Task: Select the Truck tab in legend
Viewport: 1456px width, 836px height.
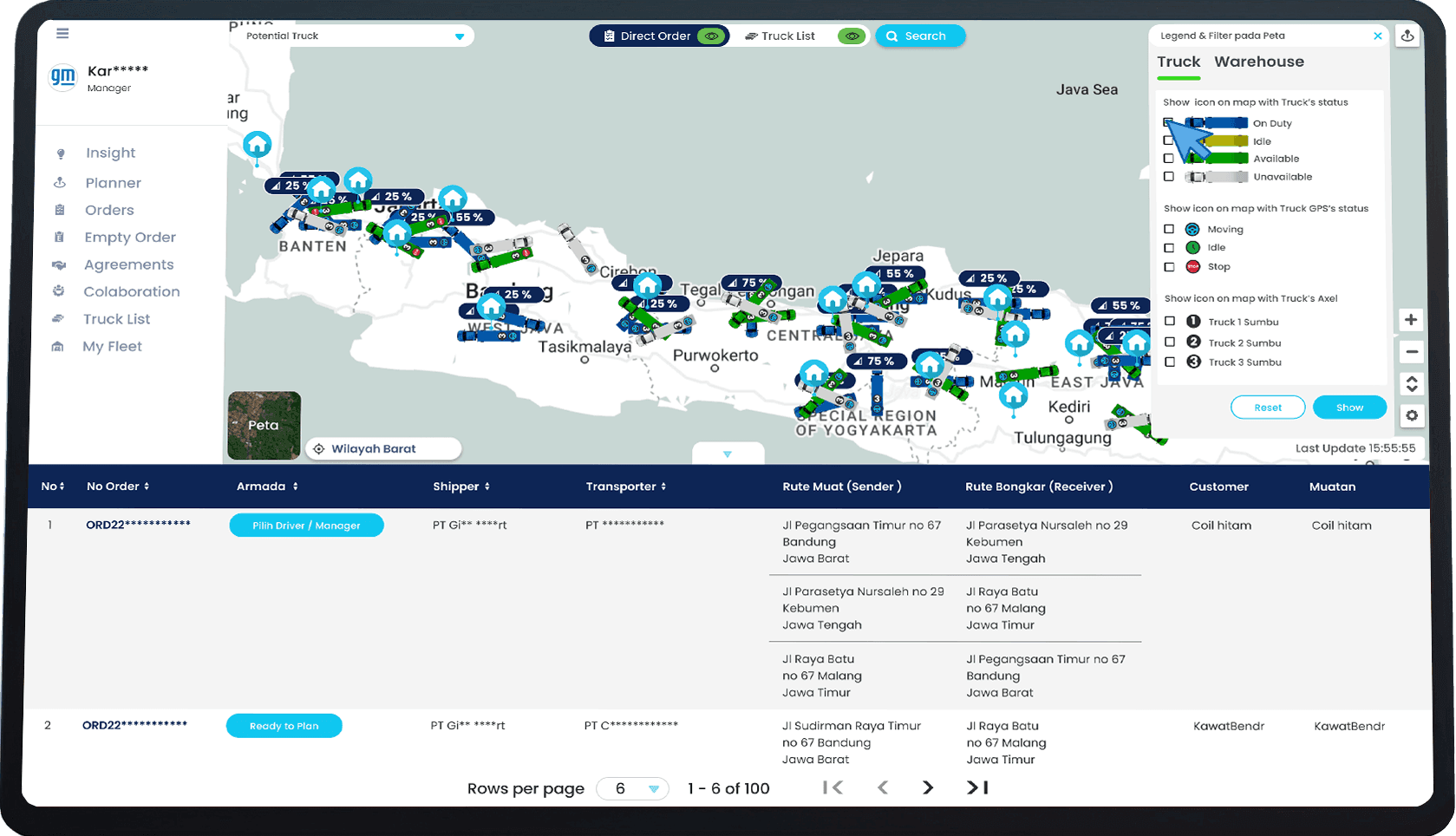Action: pos(1179,62)
